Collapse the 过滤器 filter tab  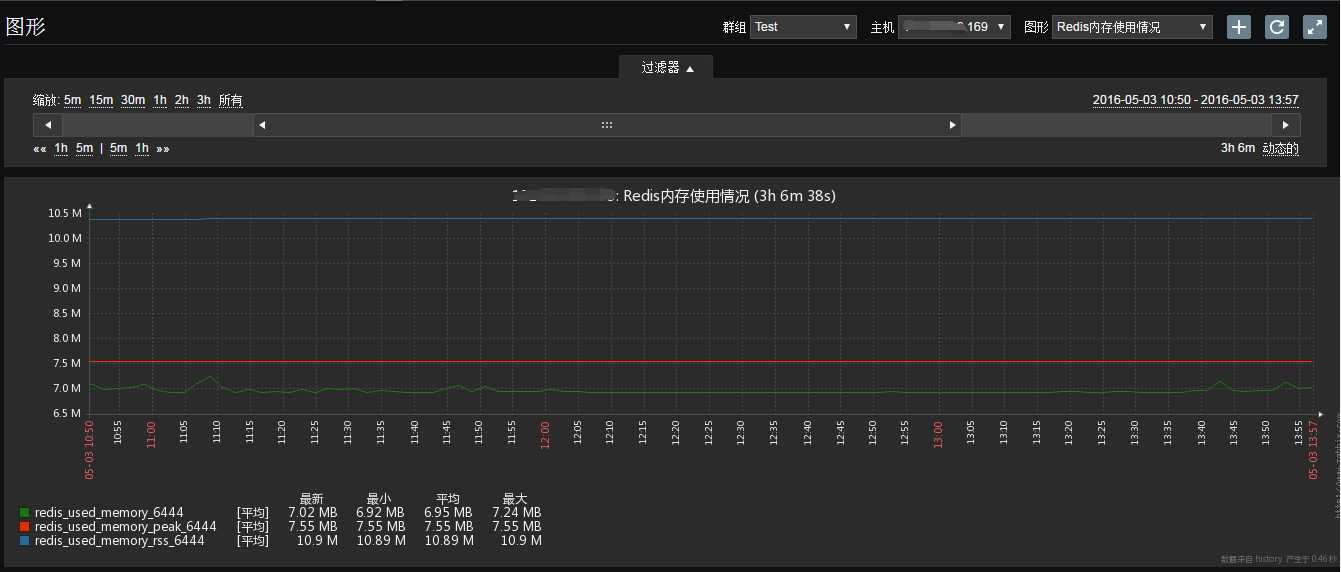[666, 67]
